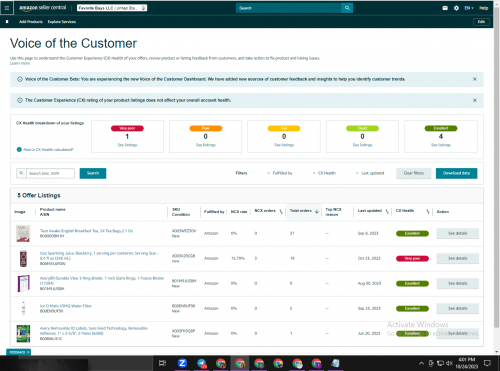
Task: Close the Feedback tab with its X
Action: [28, 352]
